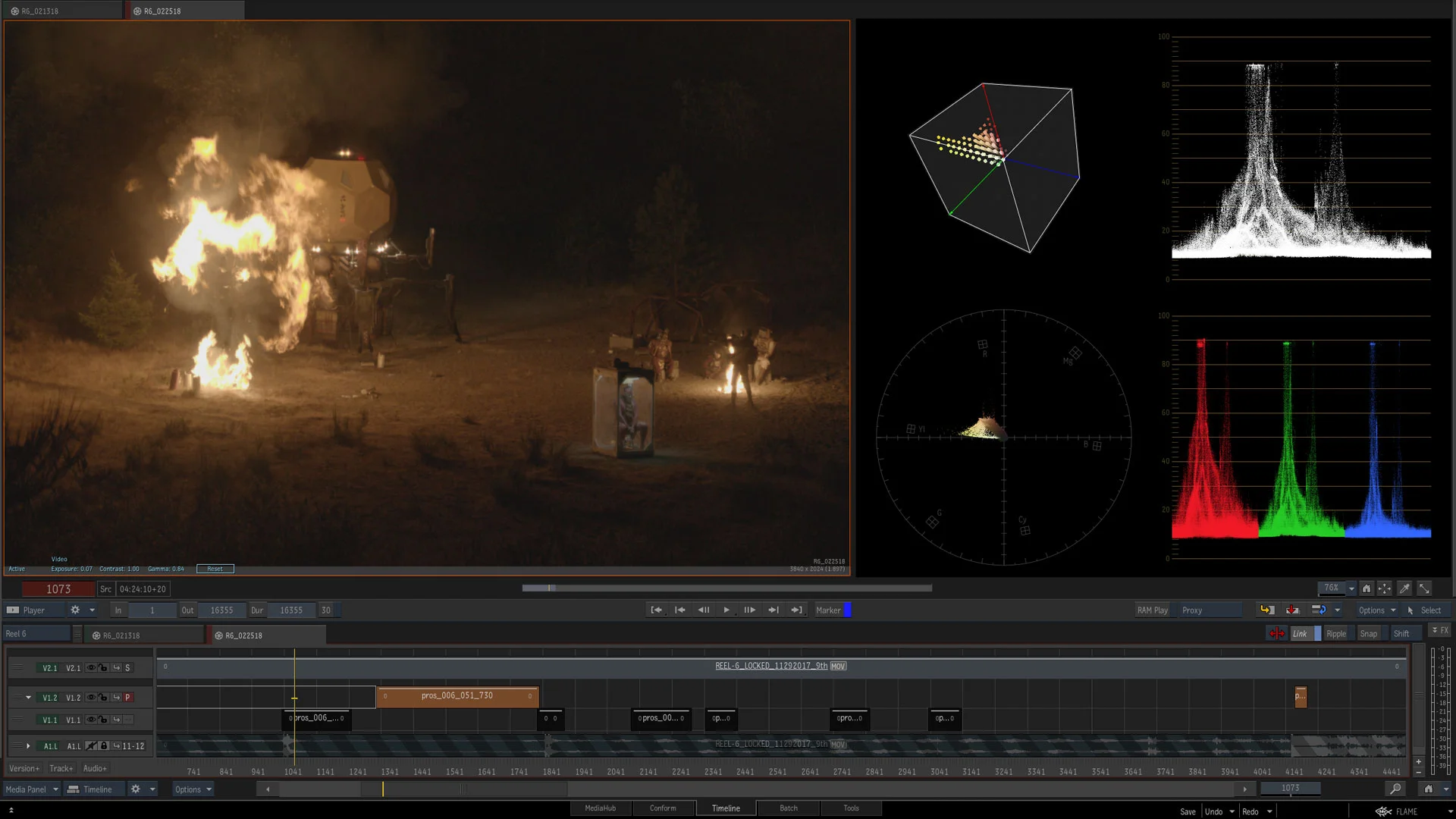Switch to the Batch tab
Viewport: 1456px width, 819px height.
(x=789, y=808)
